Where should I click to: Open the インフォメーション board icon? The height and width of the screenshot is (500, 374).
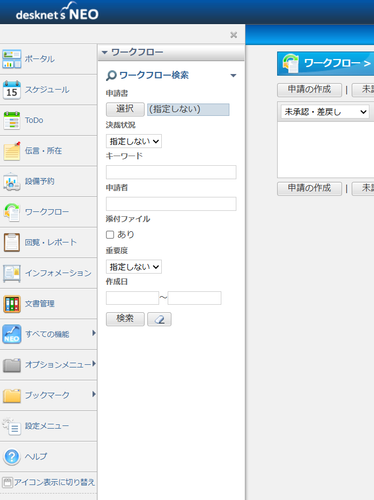click(12, 273)
